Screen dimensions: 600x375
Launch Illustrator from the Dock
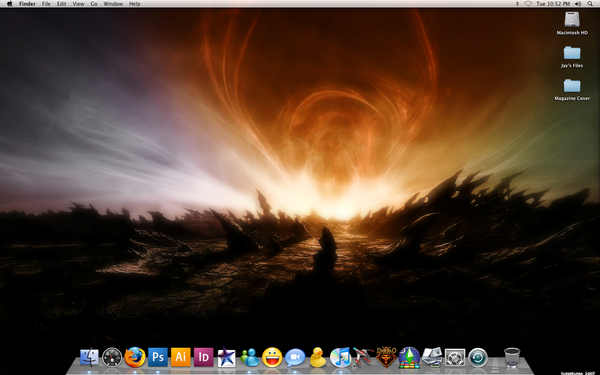tap(181, 357)
